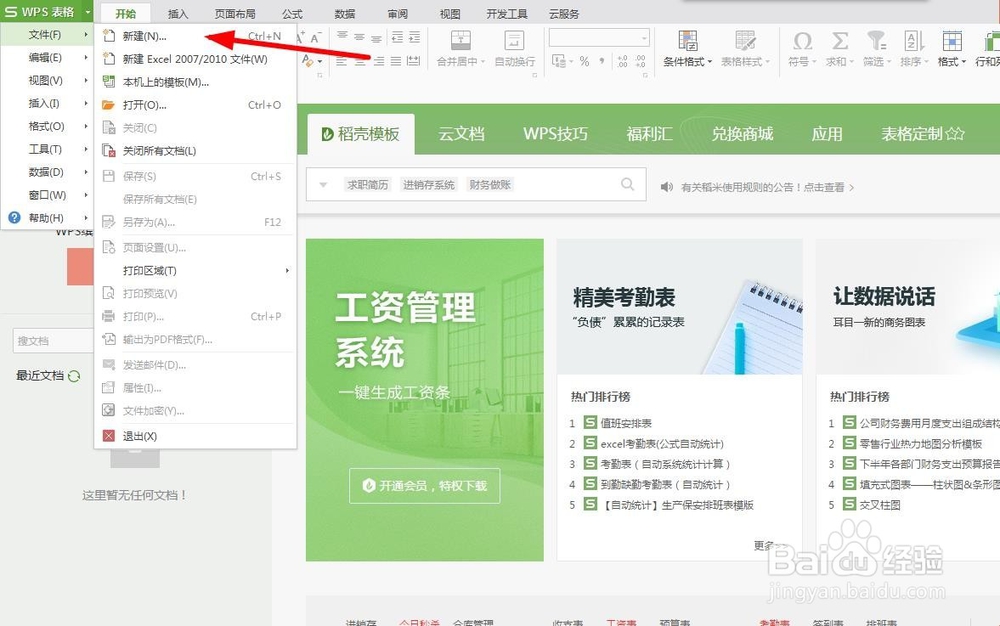Select 新建(N)... from the file menu
This screenshot has height=626, width=1000.
[195, 36]
